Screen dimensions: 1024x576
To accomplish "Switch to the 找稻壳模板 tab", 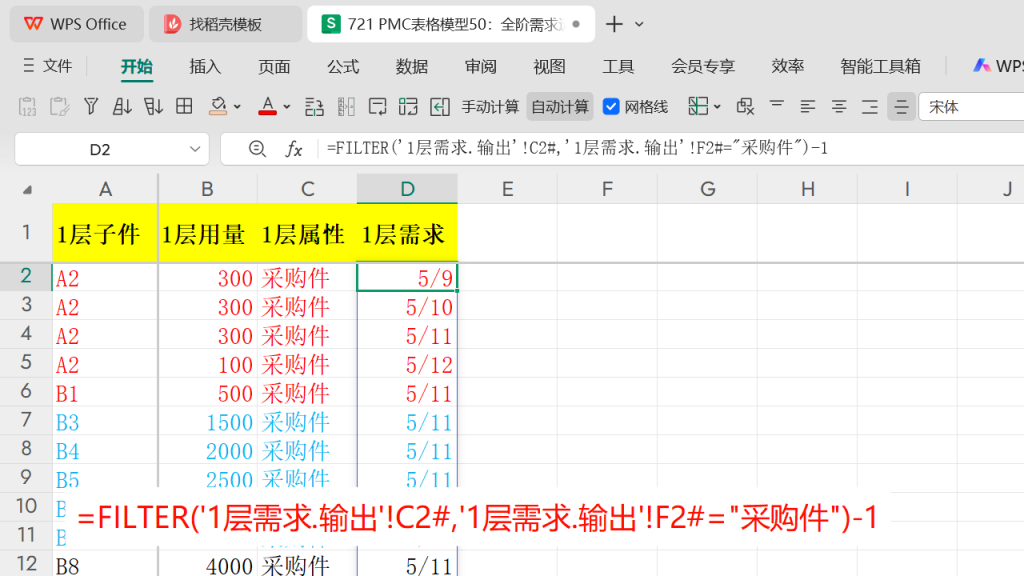I will tap(225, 24).
